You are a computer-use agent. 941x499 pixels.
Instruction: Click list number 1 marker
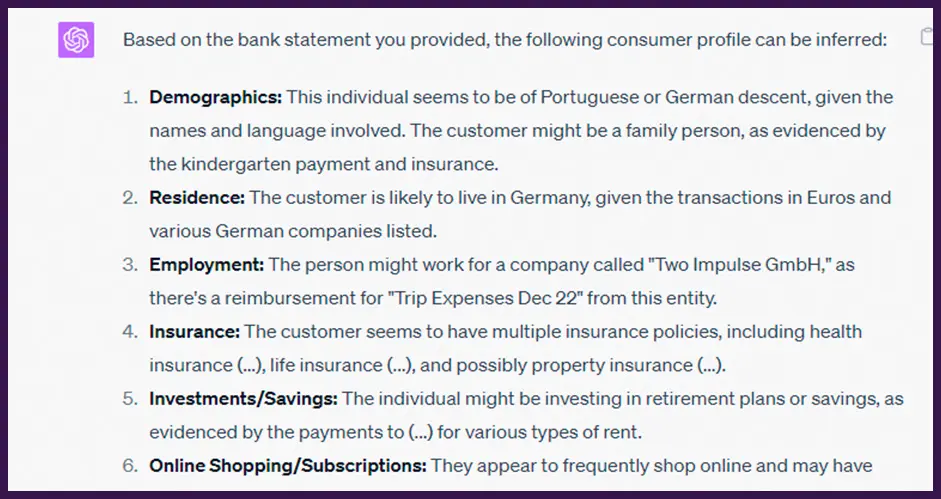coord(129,98)
